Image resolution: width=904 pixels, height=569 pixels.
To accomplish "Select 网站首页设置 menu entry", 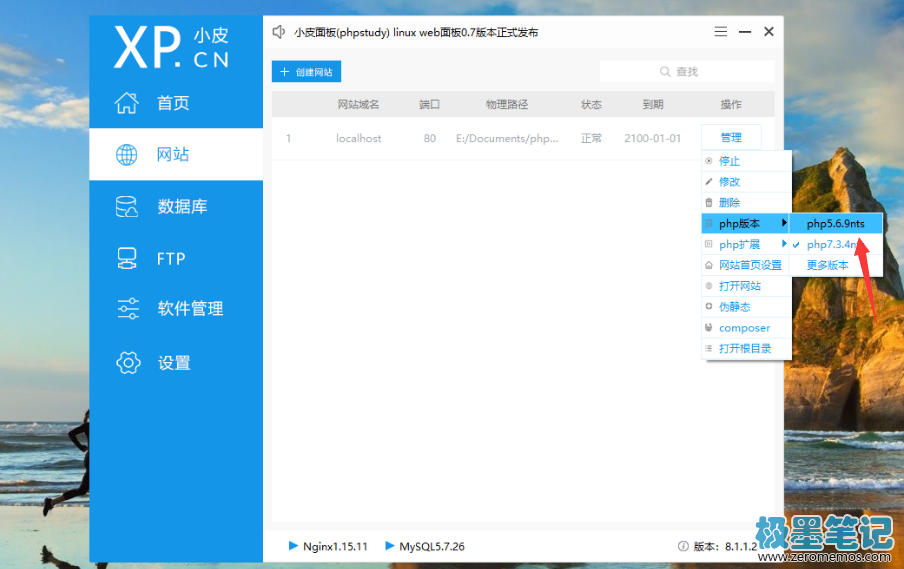I will point(750,265).
